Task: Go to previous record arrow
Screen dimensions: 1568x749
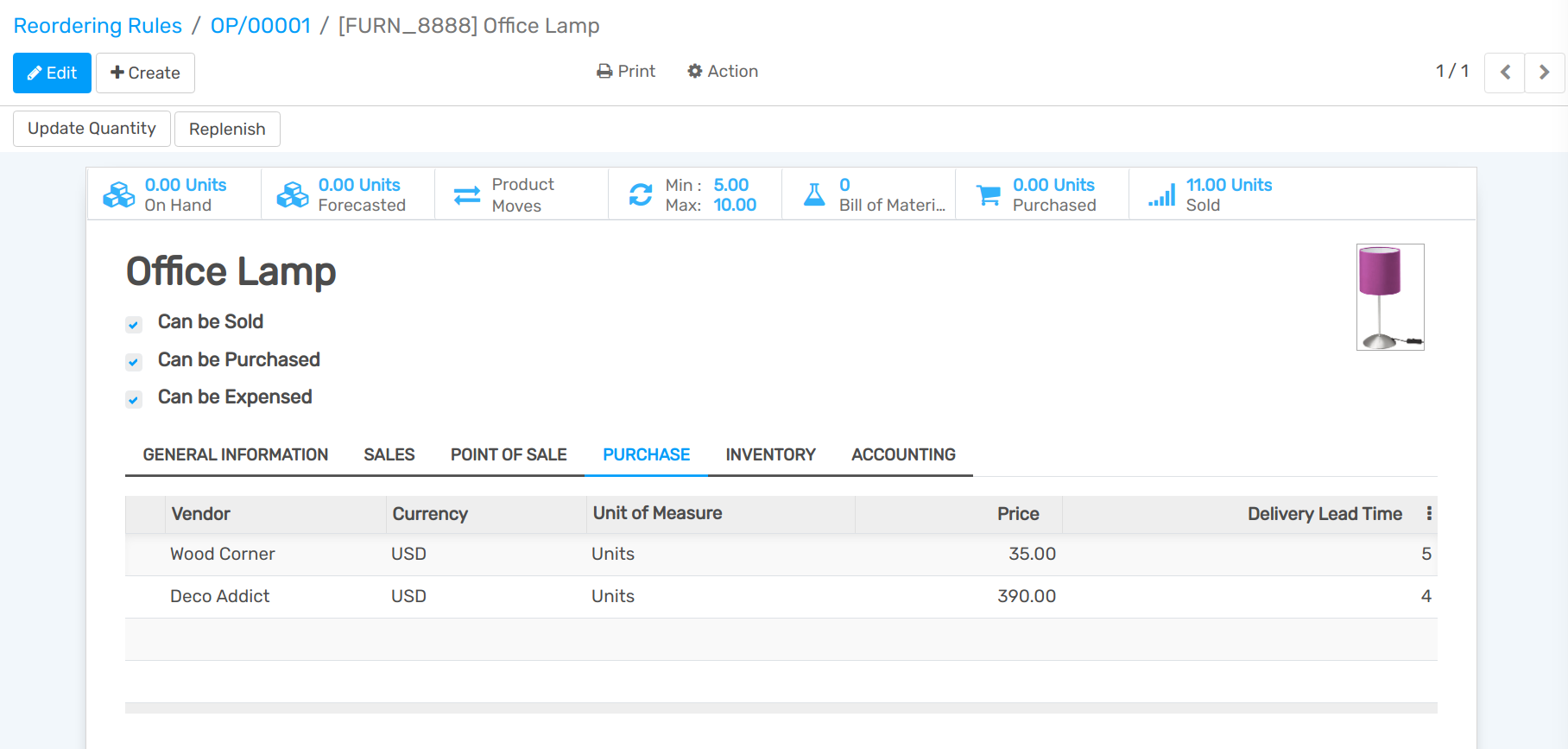Action: (1504, 73)
